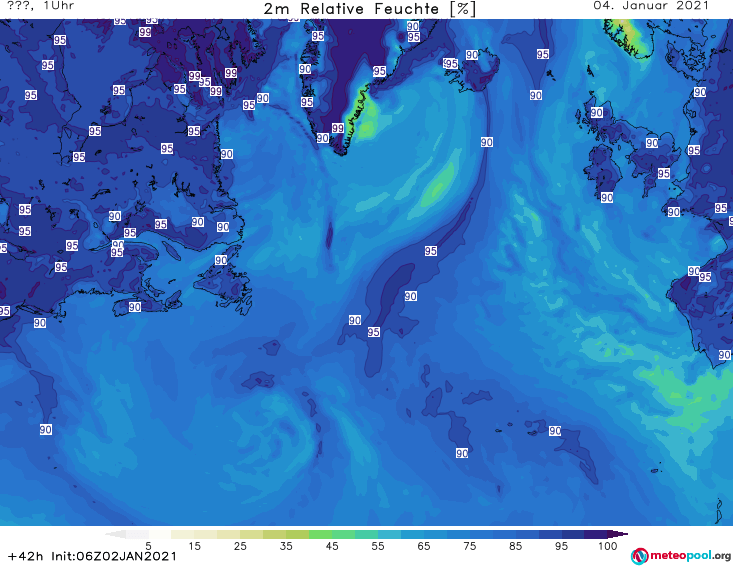Click the '+42h' forecast hour text
The image size is (733, 566).
click(26, 556)
